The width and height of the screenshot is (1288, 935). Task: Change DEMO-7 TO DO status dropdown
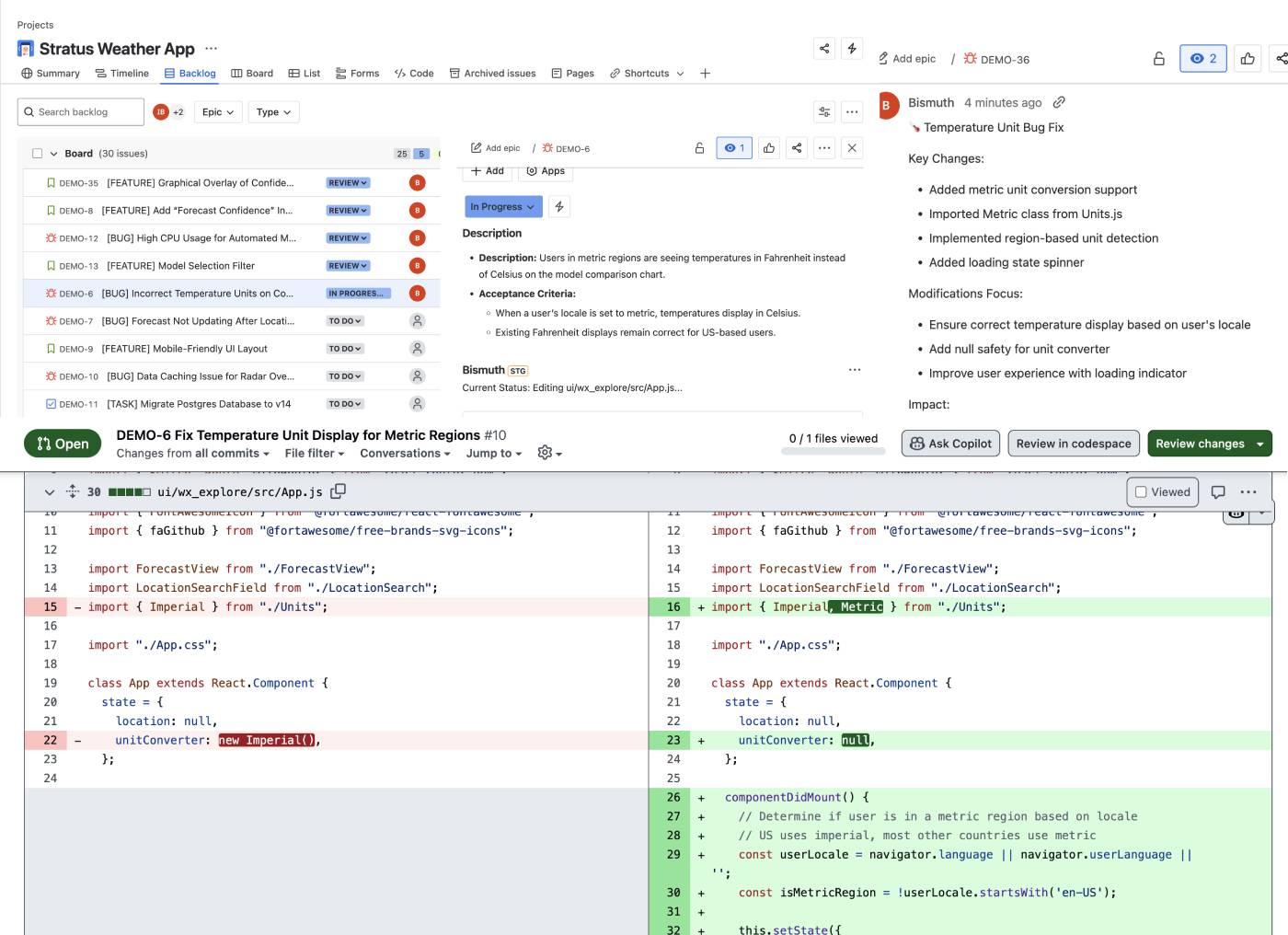coord(345,321)
